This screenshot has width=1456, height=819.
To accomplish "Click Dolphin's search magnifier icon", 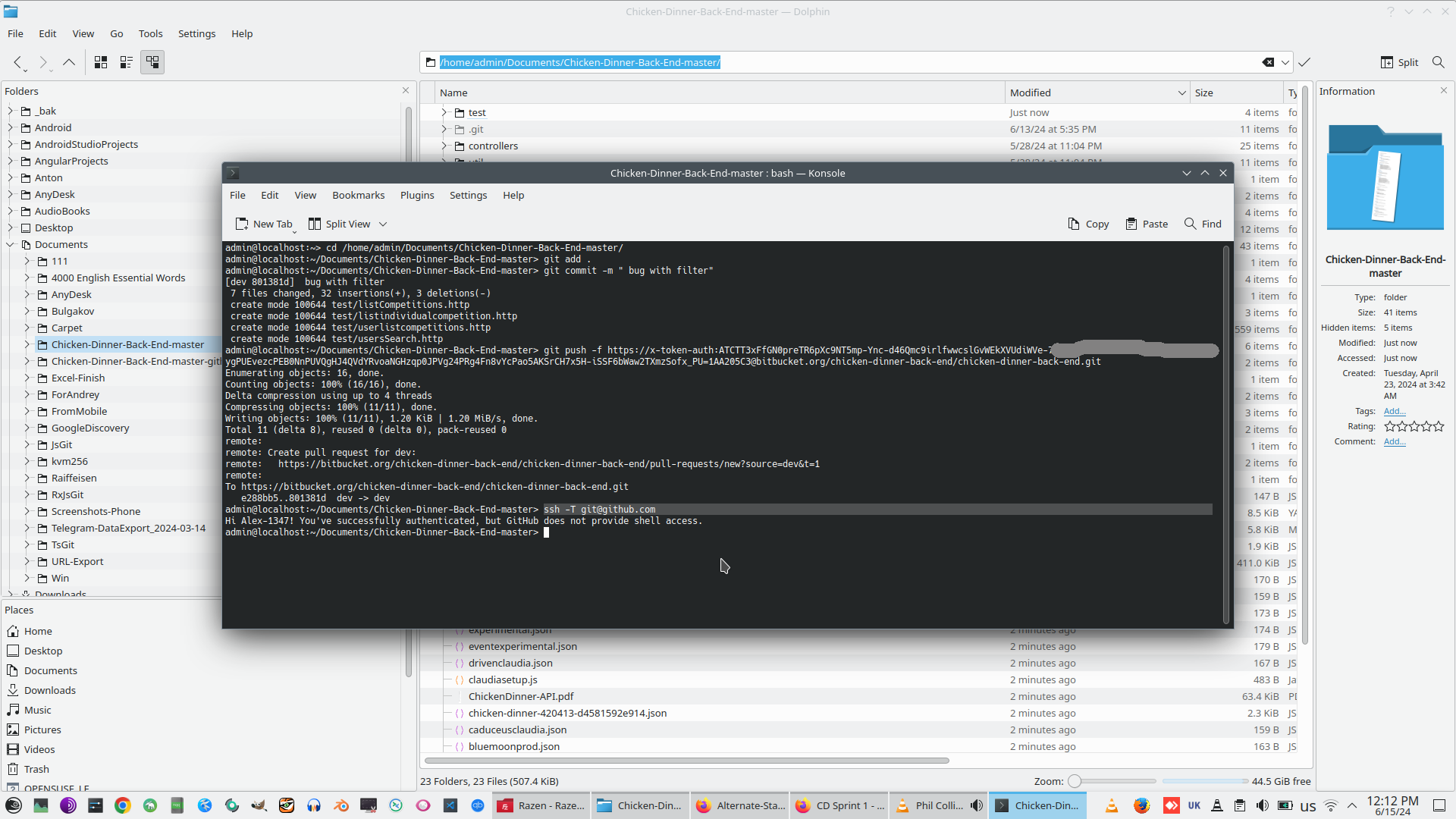I will point(1438,62).
